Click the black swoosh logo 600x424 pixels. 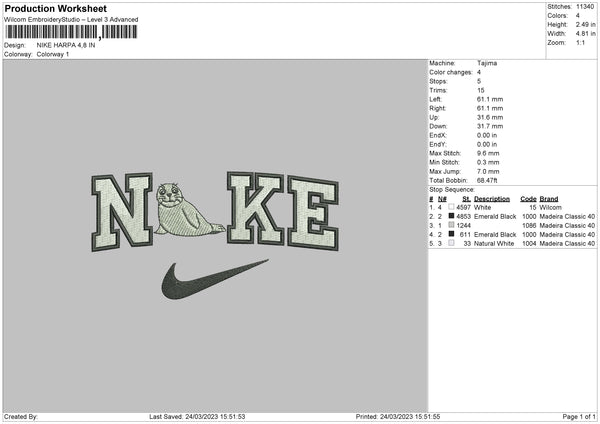[x=215, y=279]
